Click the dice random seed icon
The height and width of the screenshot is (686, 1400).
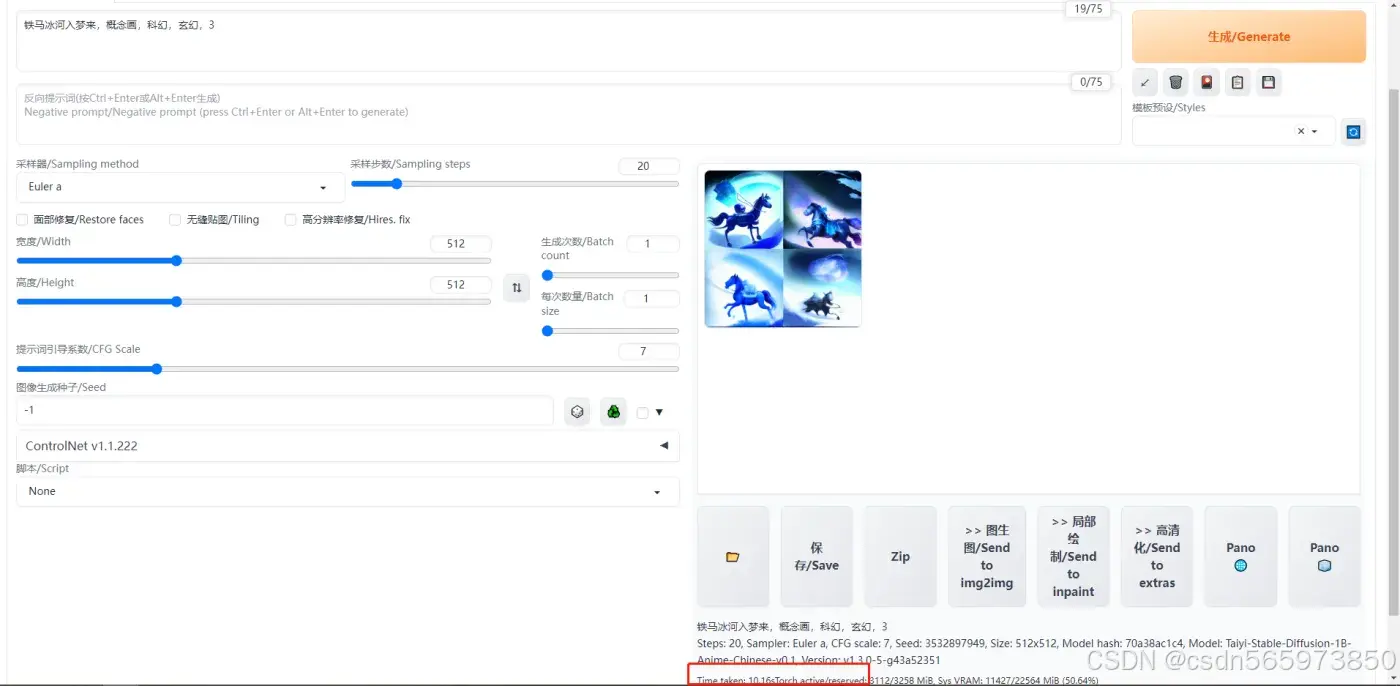tap(577, 411)
